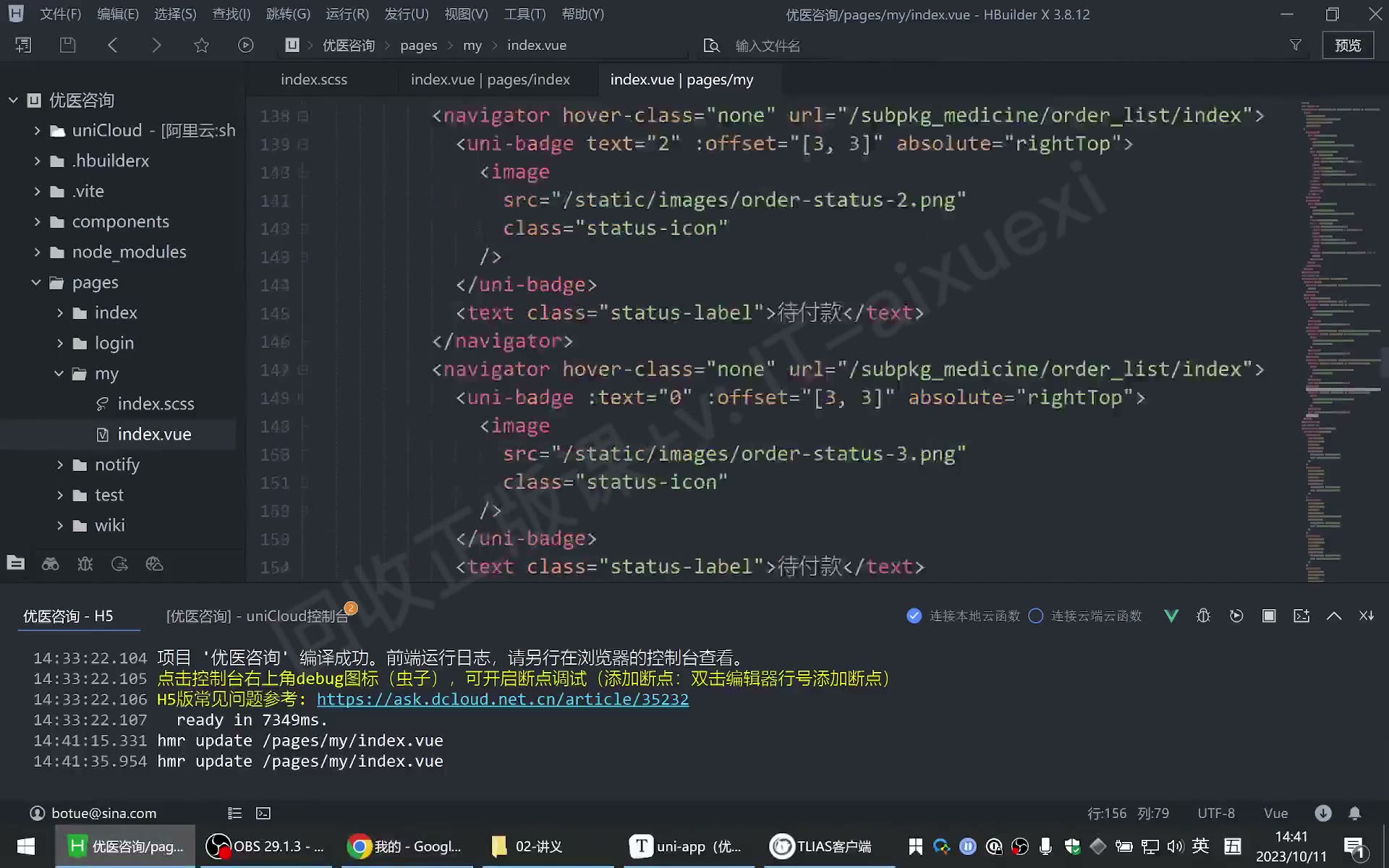Image resolution: width=1389 pixels, height=868 pixels.
Task: Expand the notify folder
Action: point(60,464)
